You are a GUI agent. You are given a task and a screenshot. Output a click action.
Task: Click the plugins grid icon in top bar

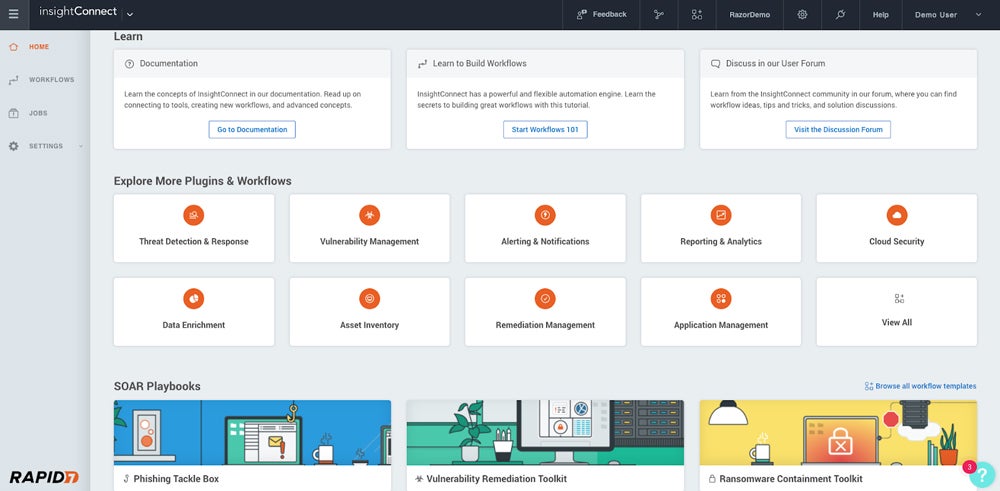pos(697,14)
